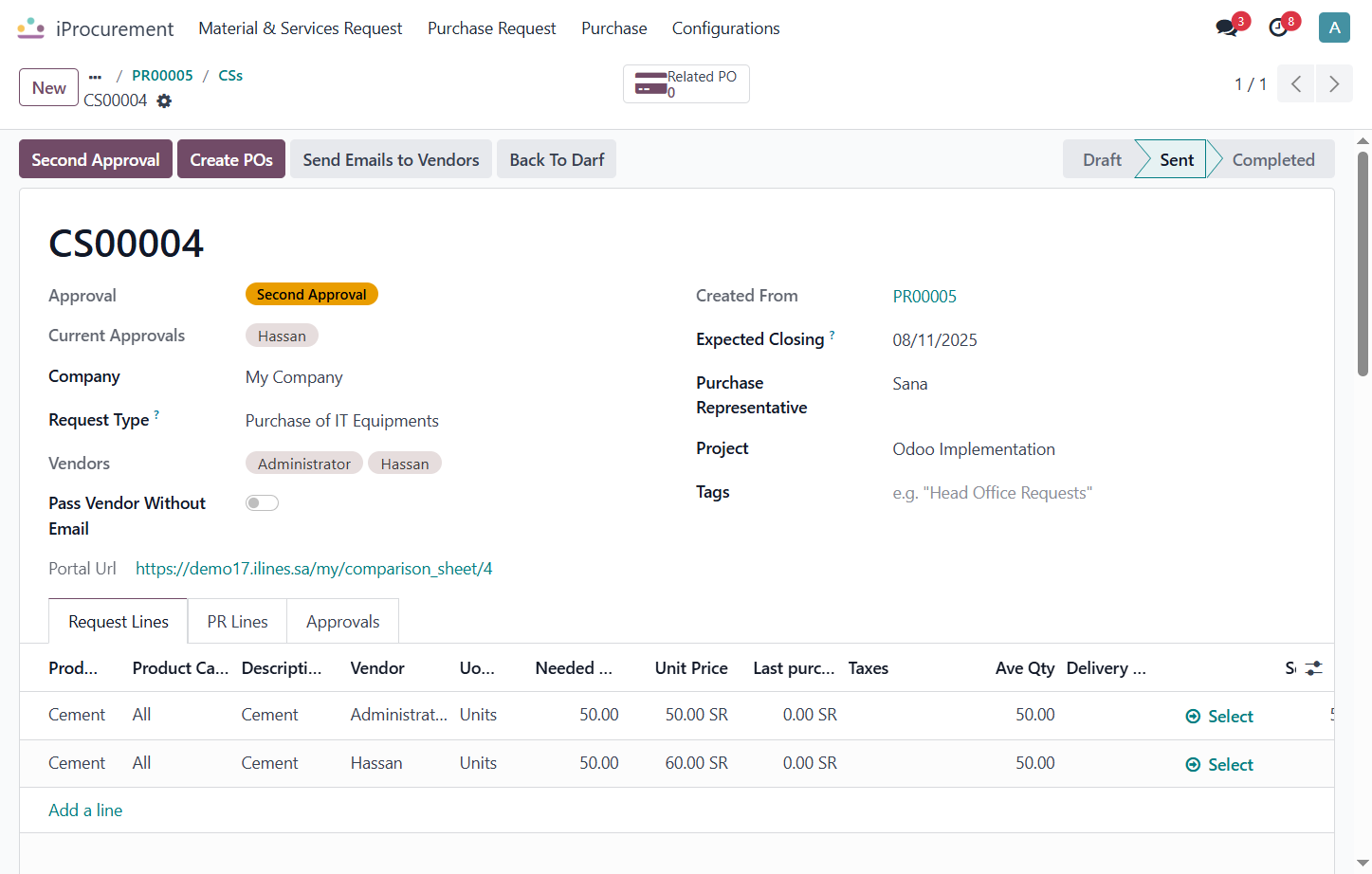The width and height of the screenshot is (1372, 874).
Task: Go to the next record arrow
Action: point(1334,83)
